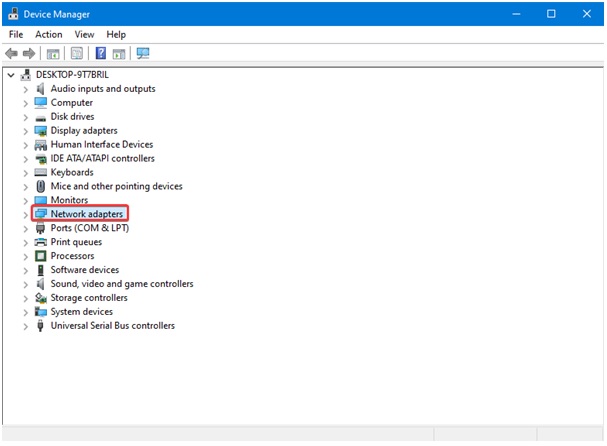Click the Scan for hardware changes monitor icon
The image size is (607, 446).
coord(143,53)
